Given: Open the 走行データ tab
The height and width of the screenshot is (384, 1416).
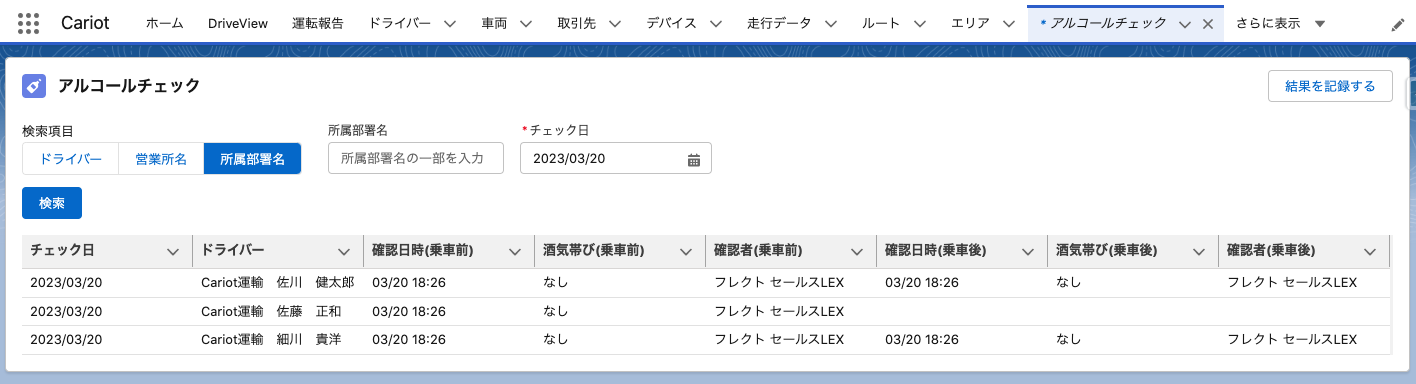Looking at the screenshot, I should 779,24.
